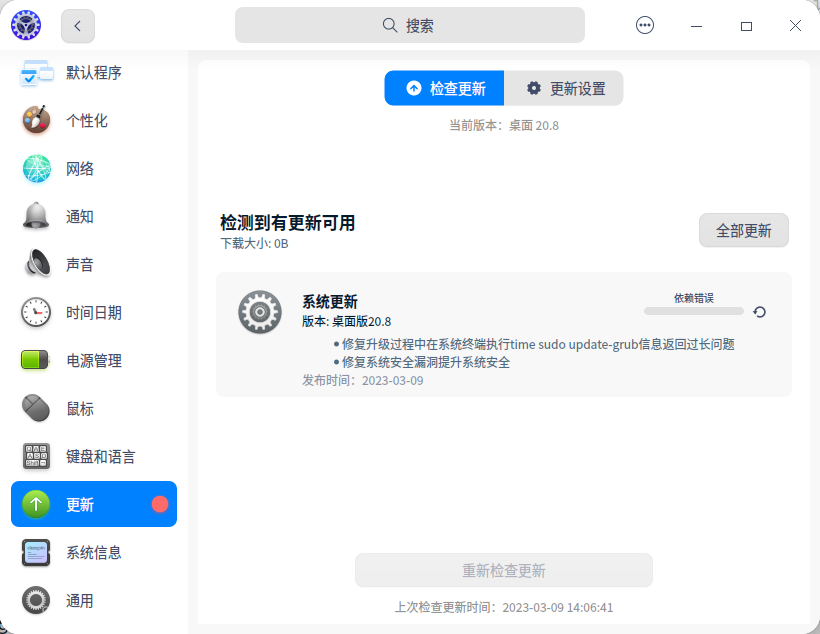Click the 鼠标 mouse icon
The image size is (820, 634).
coord(36,408)
